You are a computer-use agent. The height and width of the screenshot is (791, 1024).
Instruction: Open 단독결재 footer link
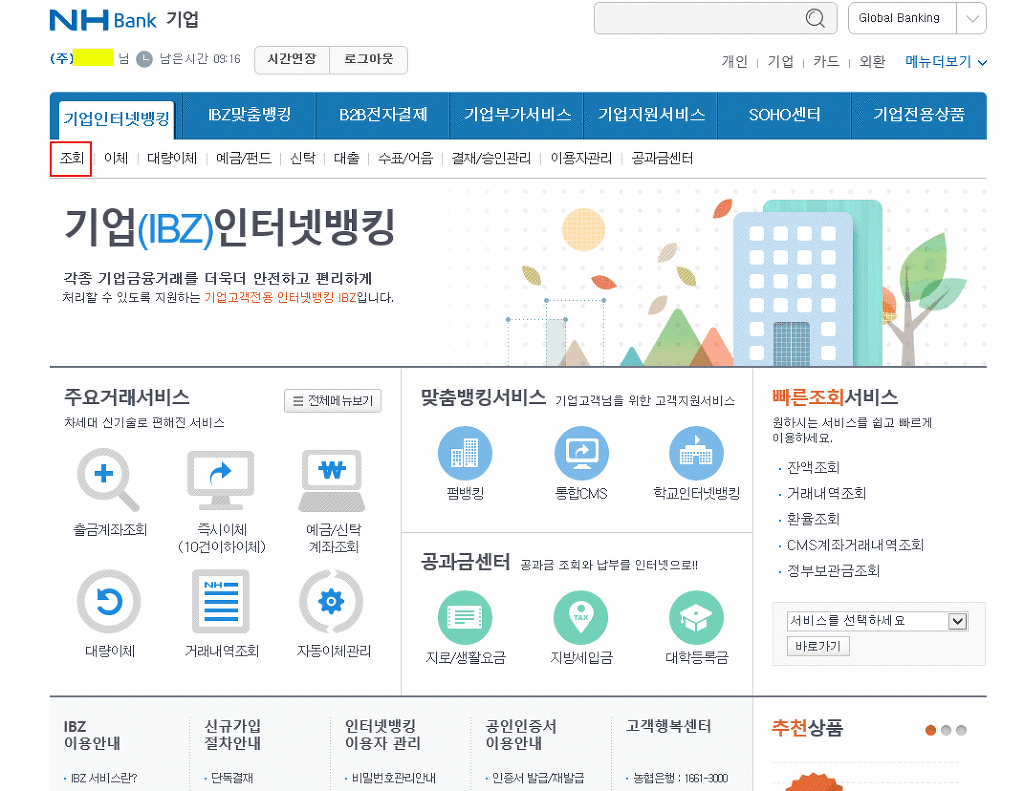point(232,779)
